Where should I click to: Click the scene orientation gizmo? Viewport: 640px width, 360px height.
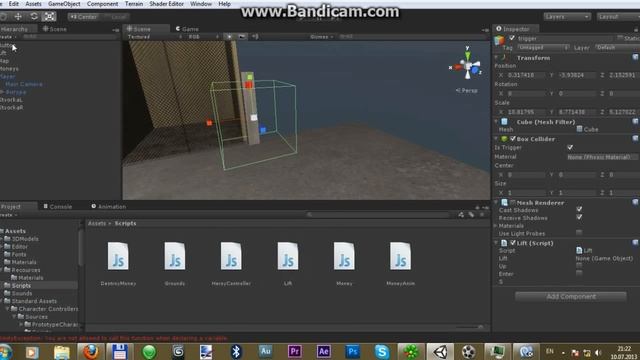(x=467, y=65)
